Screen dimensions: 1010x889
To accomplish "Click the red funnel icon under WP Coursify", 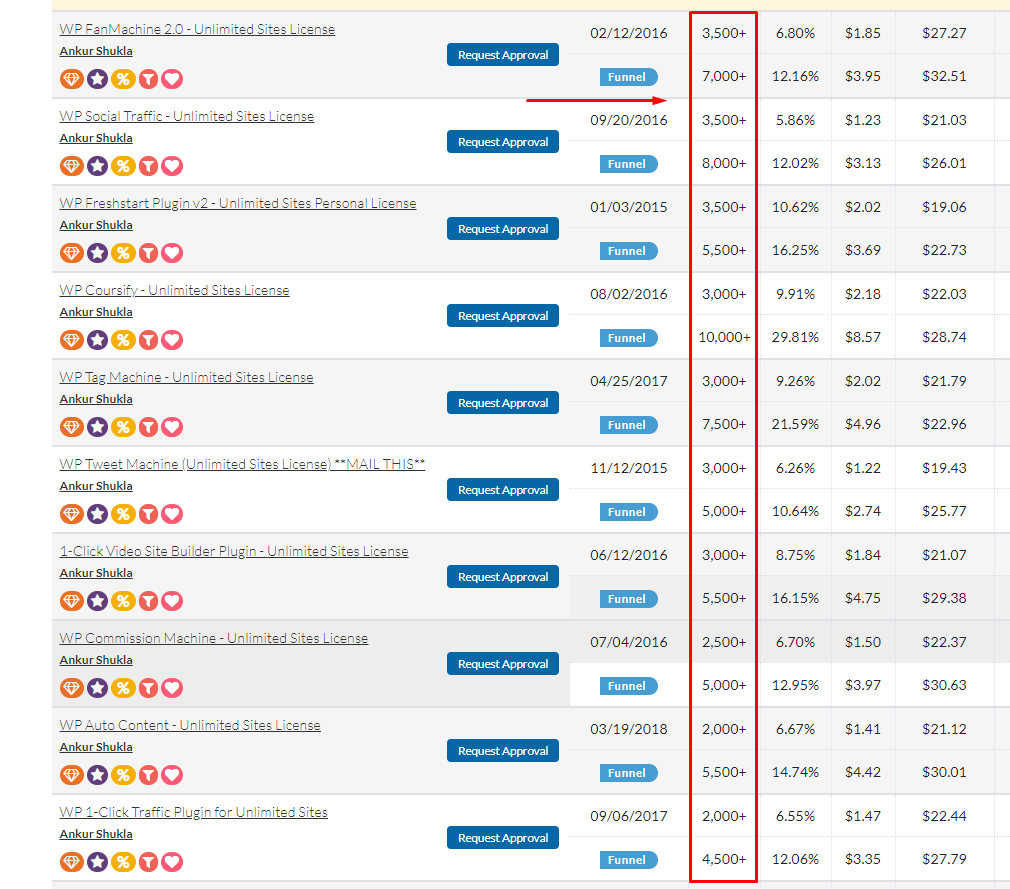I will pyautogui.click(x=148, y=340).
